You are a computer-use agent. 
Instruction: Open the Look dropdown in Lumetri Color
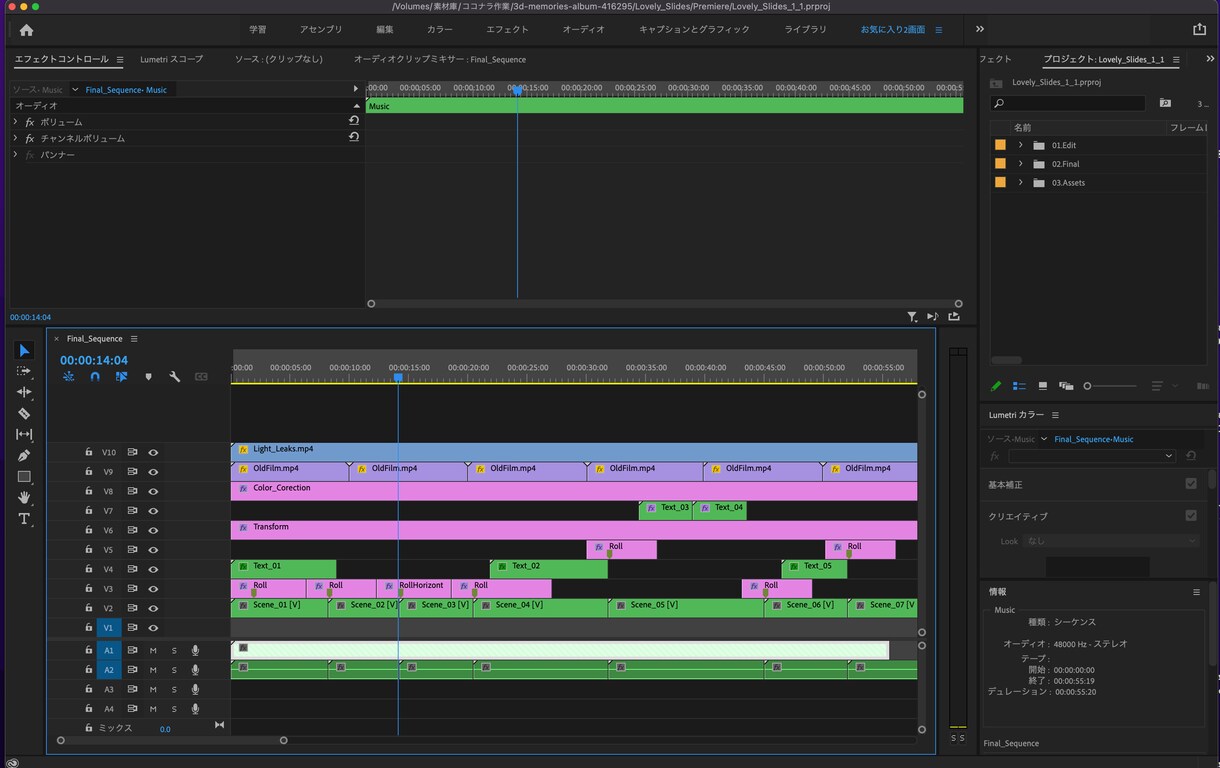1111,541
